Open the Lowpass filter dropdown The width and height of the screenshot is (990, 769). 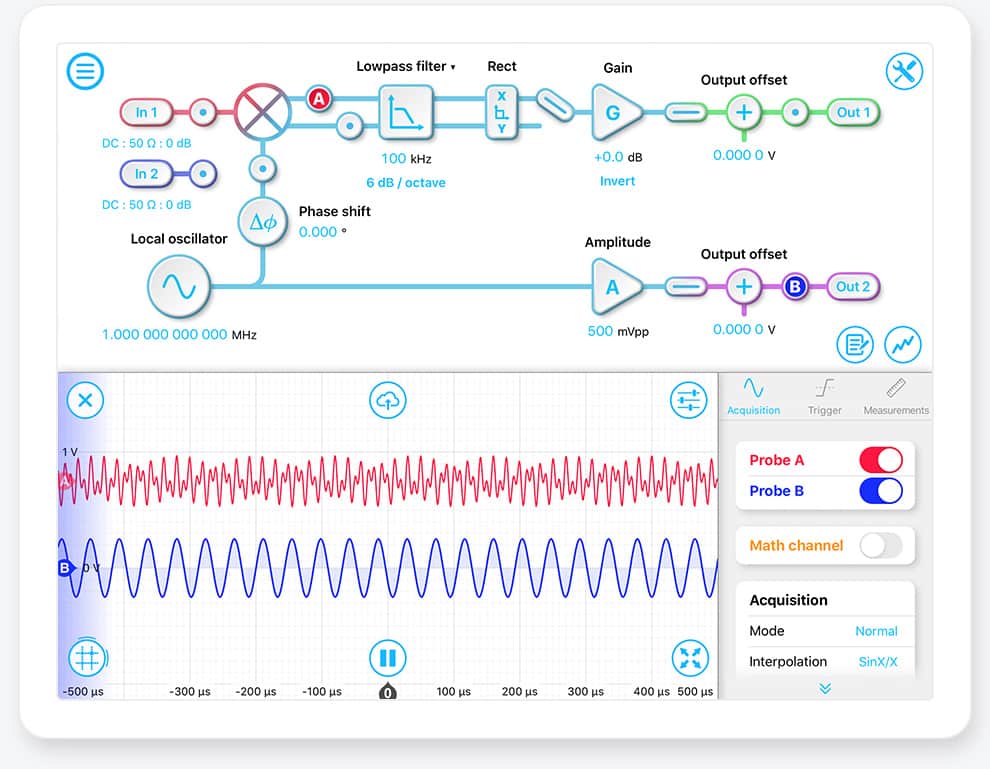pyautogui.click(x=406, y=67)
